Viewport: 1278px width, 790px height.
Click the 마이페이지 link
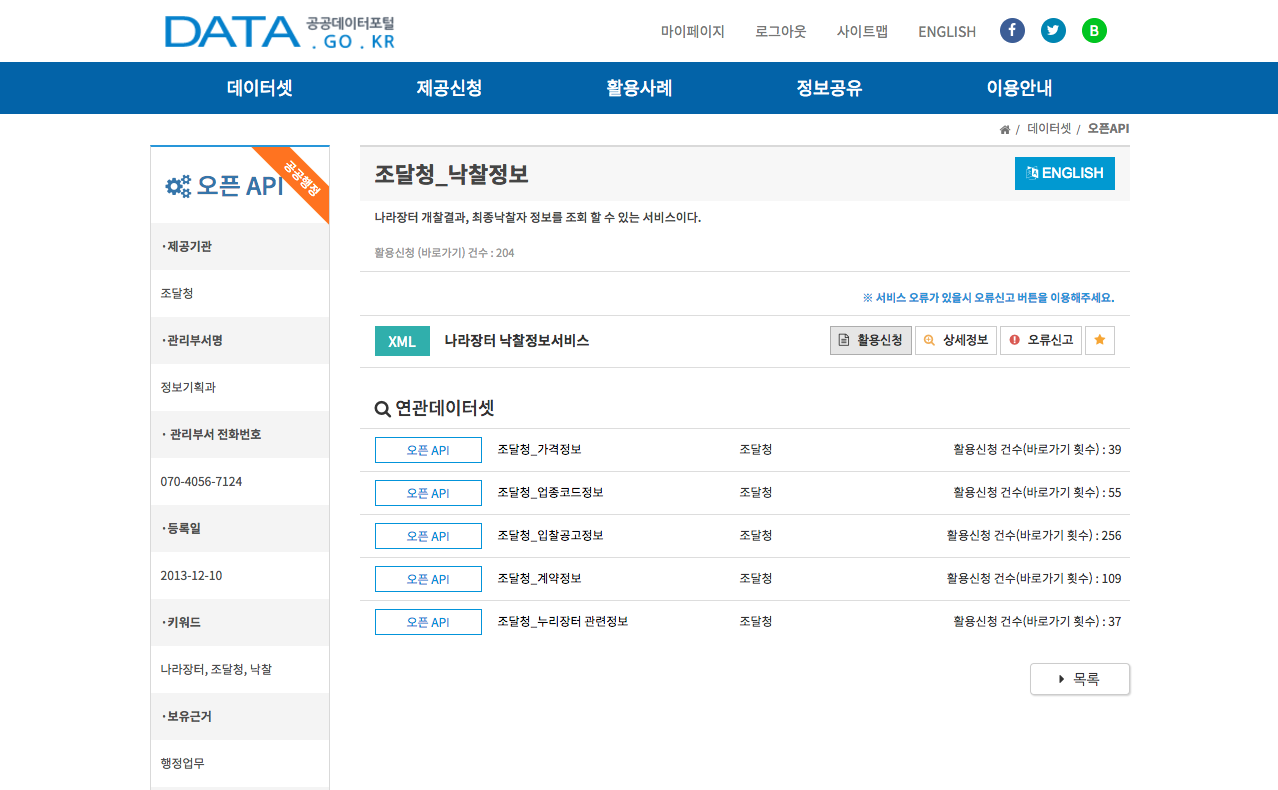pos(692,31)
